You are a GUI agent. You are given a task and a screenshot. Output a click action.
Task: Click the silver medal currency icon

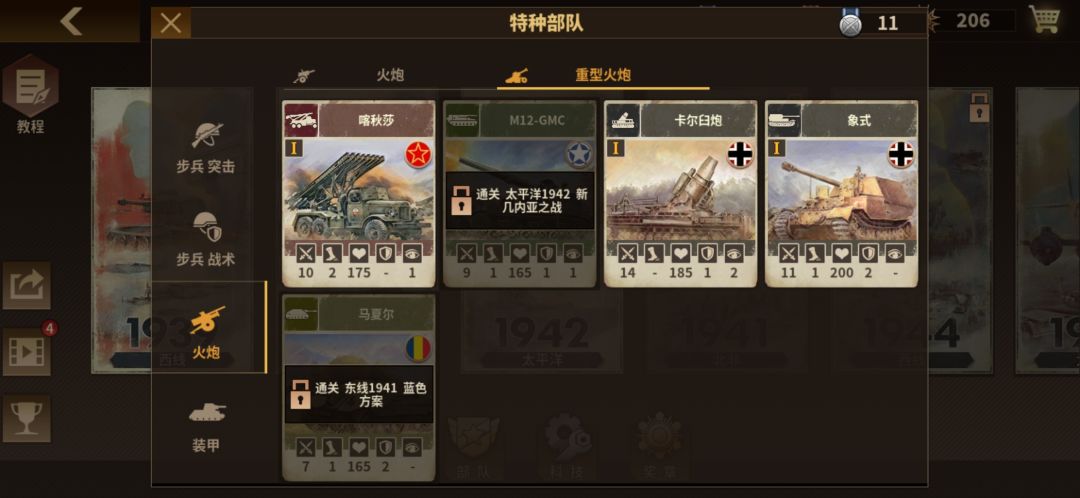coord(851,24)
